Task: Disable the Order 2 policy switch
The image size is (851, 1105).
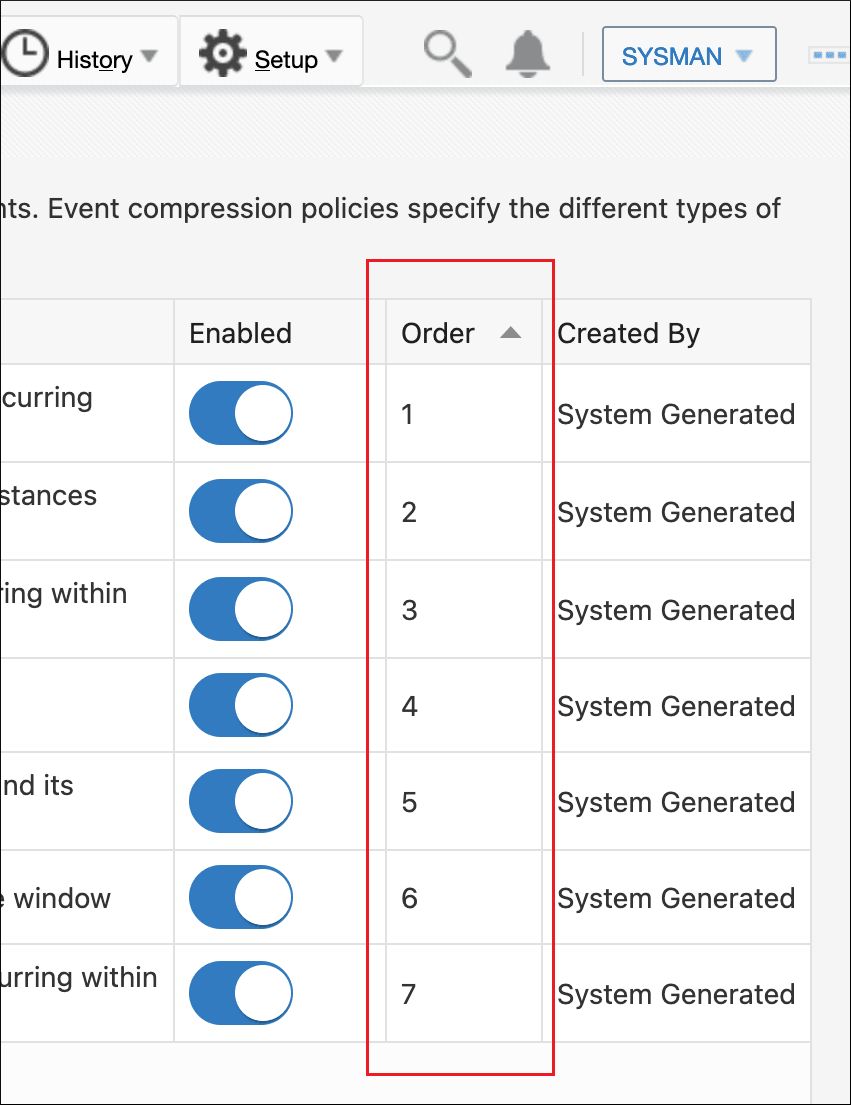Action: 241,511
